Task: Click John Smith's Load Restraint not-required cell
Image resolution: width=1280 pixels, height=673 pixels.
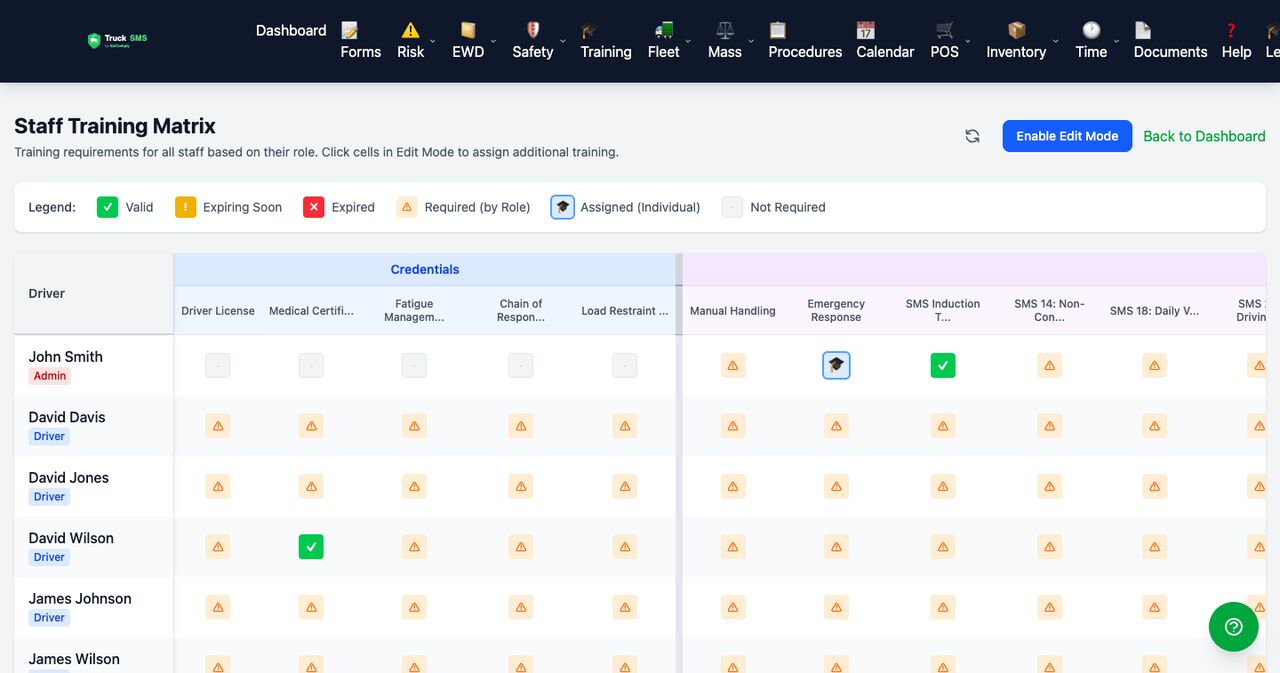Action: pos(625,366)
